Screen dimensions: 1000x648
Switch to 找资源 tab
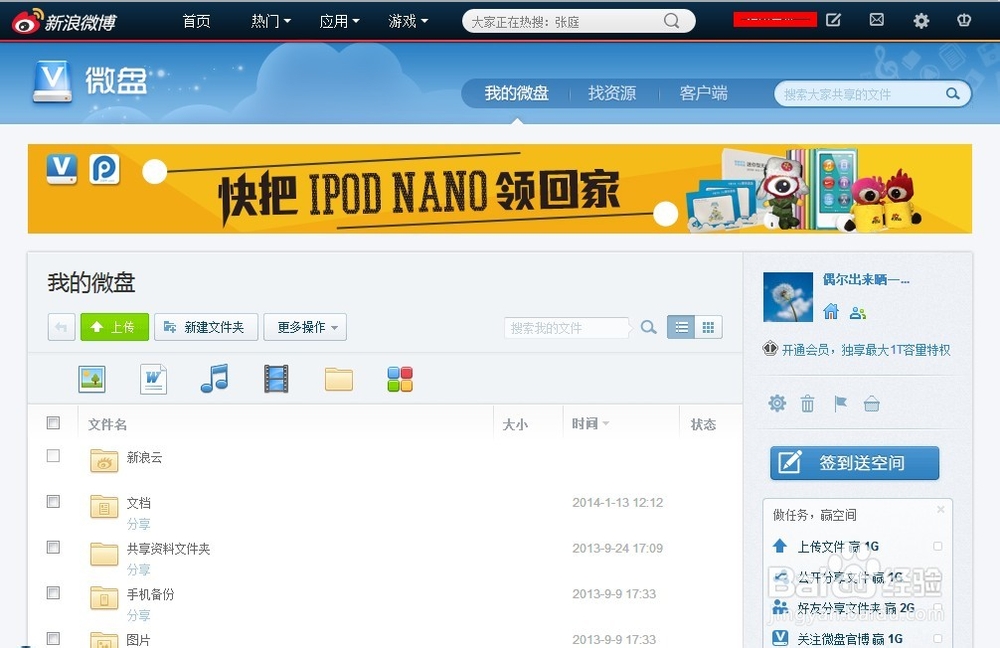(612, 93)
